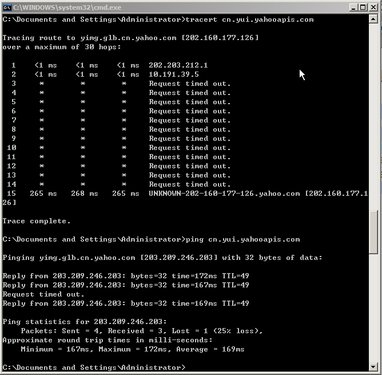Click the 'Minimum = 167ms' statistics line

133,349
